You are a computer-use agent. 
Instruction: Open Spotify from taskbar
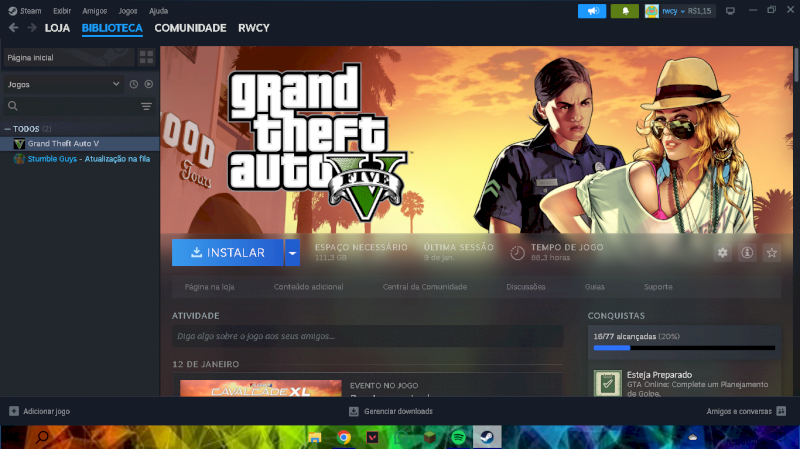point(458,437)
